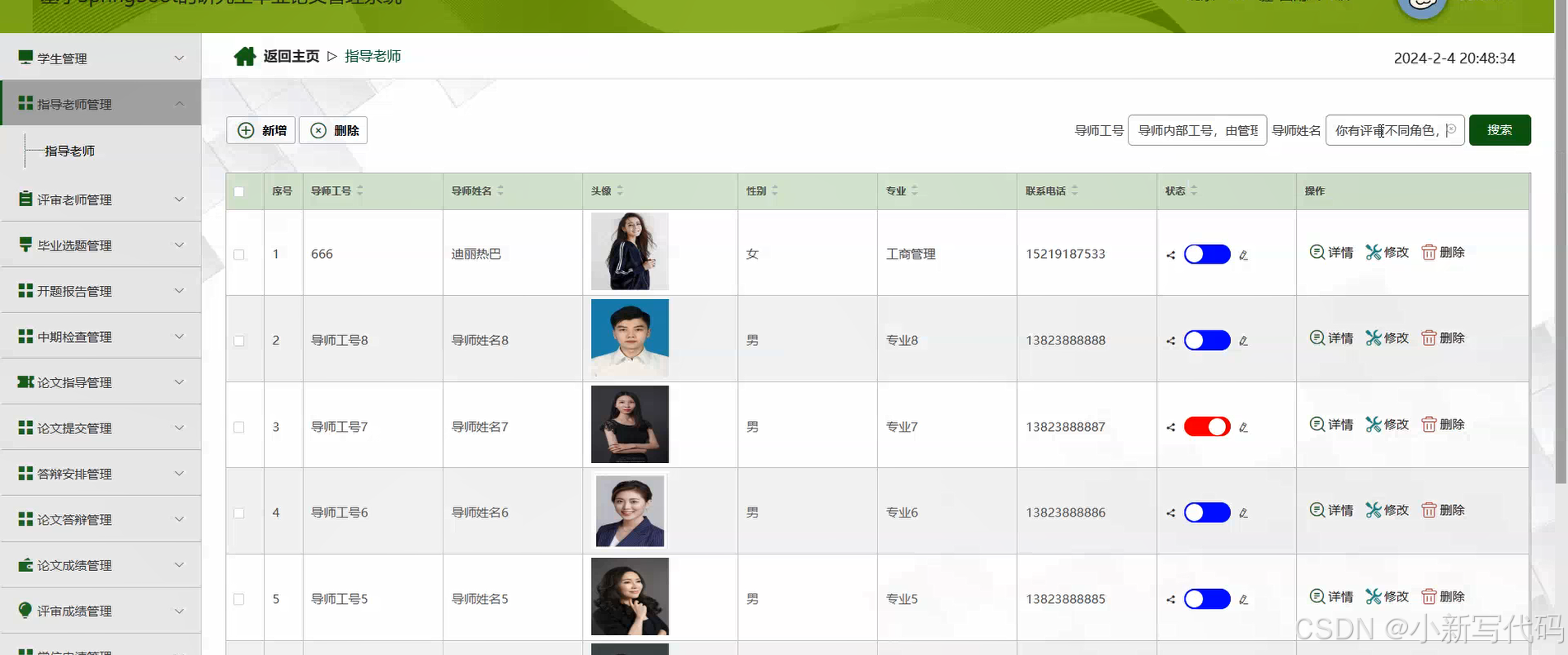Sort by 专业 column arrows

915,190
